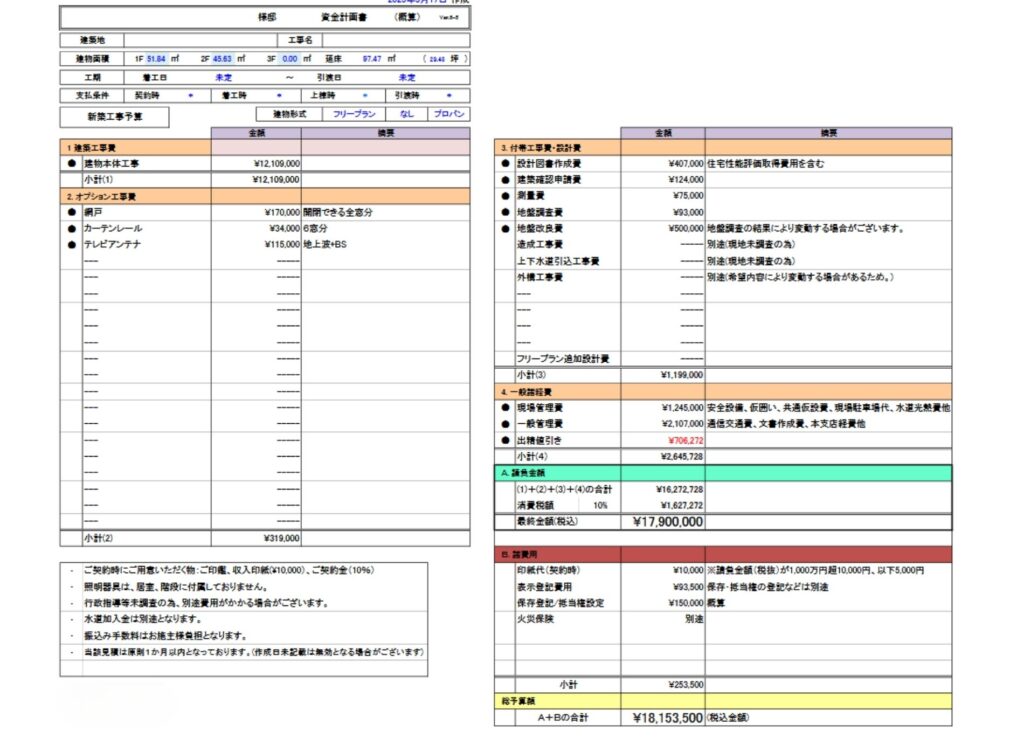Viewport: 1024px width, 744px height.
Task: Click the note about 振込み手数料
Action: coord(165,636)
